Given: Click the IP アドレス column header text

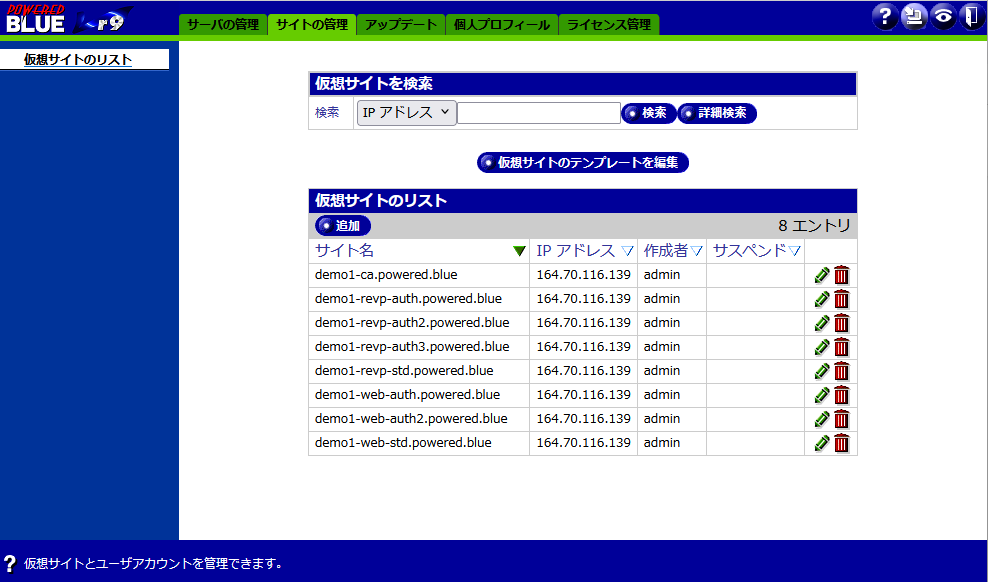Looking at the screenshot, I should tap(575, 251).
